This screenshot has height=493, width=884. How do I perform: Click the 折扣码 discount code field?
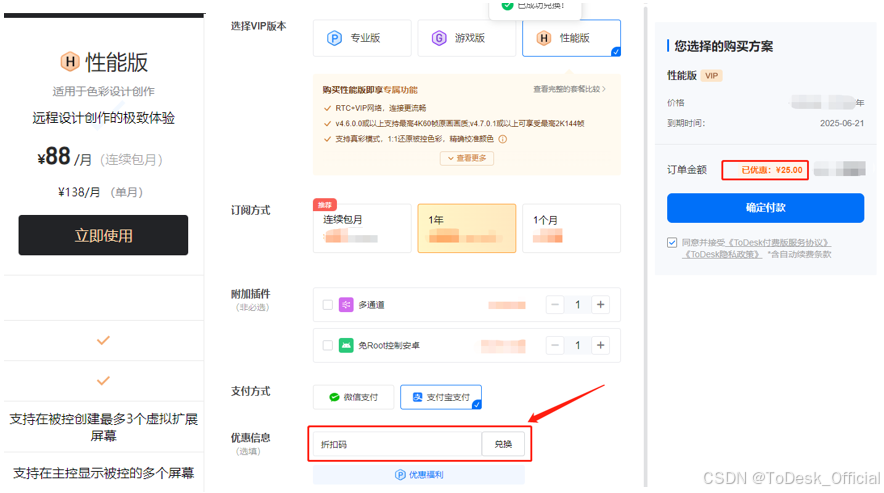coord(396,444)
